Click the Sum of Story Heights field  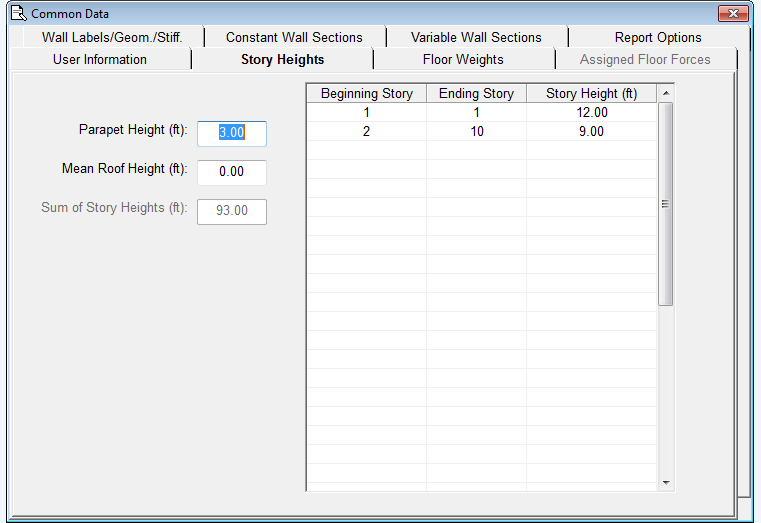coord(232,211)
